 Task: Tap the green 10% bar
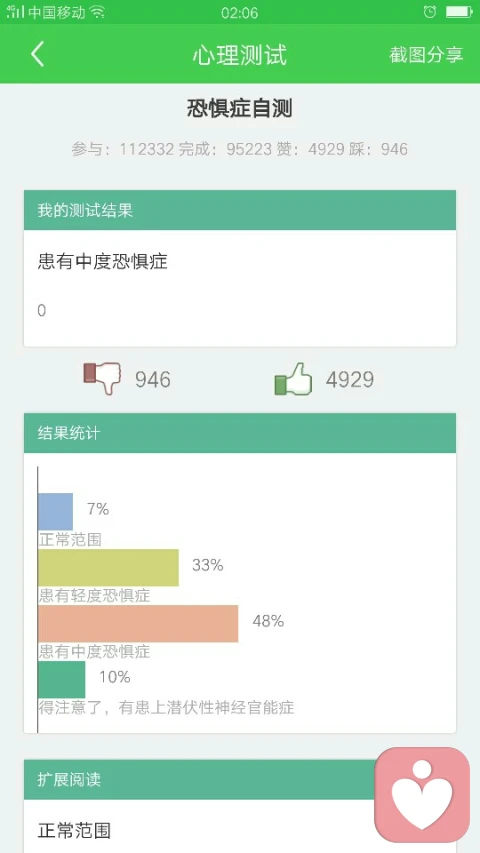pyautogui.click(x=61, y=679)
